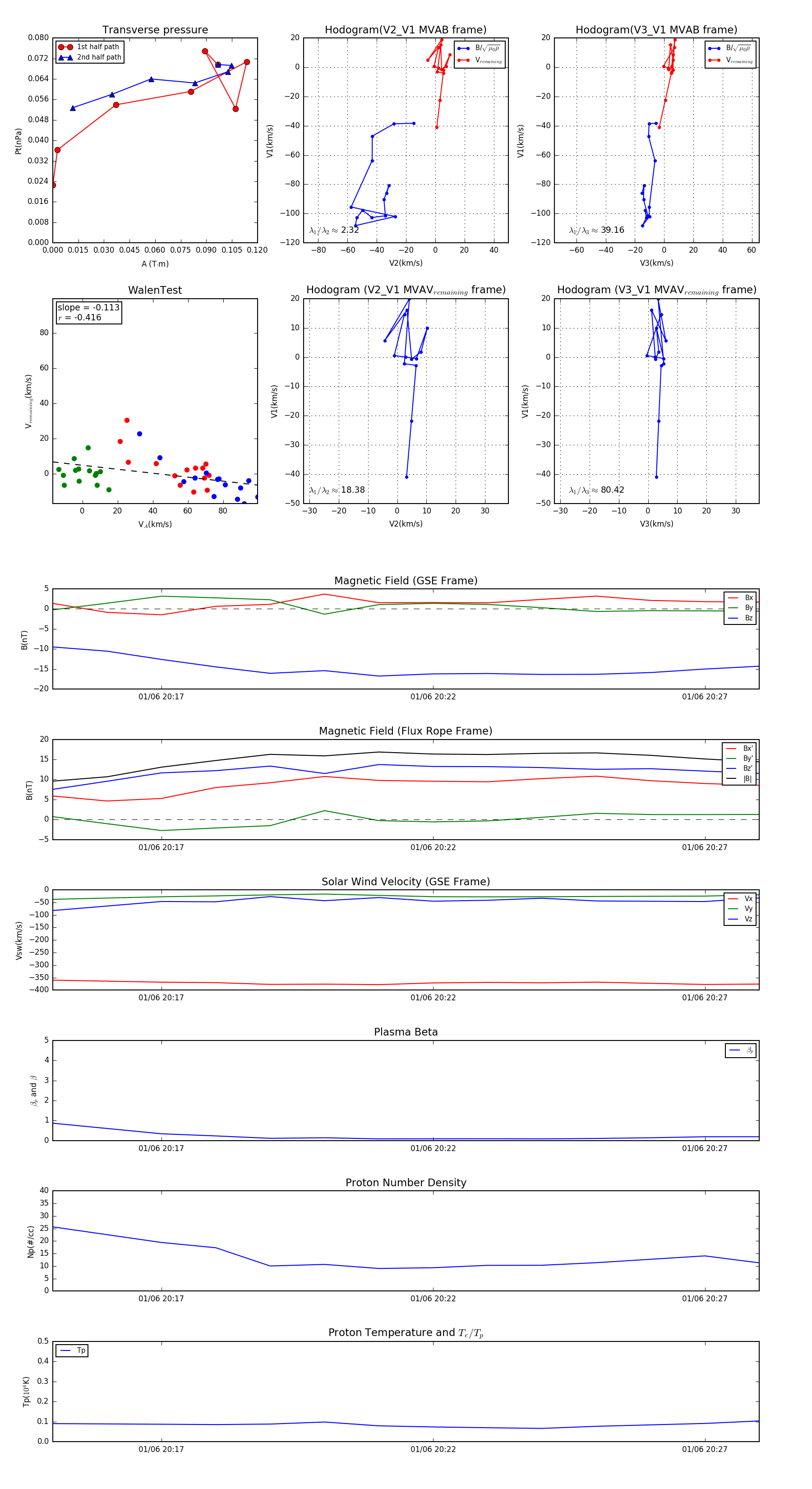Click 'V_A(km/s)' label under WalenTest plot
The height and width of the screenshot is (1489, 812).
coord(155,524)
